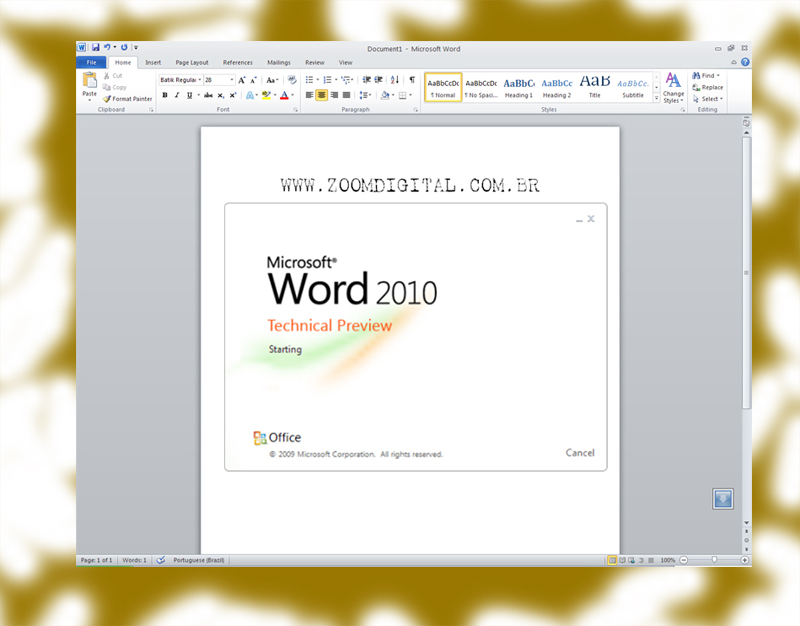Switch to the Insert tab
The height and width of the screenshot is (626, 800).
click(x=153, y=62)
